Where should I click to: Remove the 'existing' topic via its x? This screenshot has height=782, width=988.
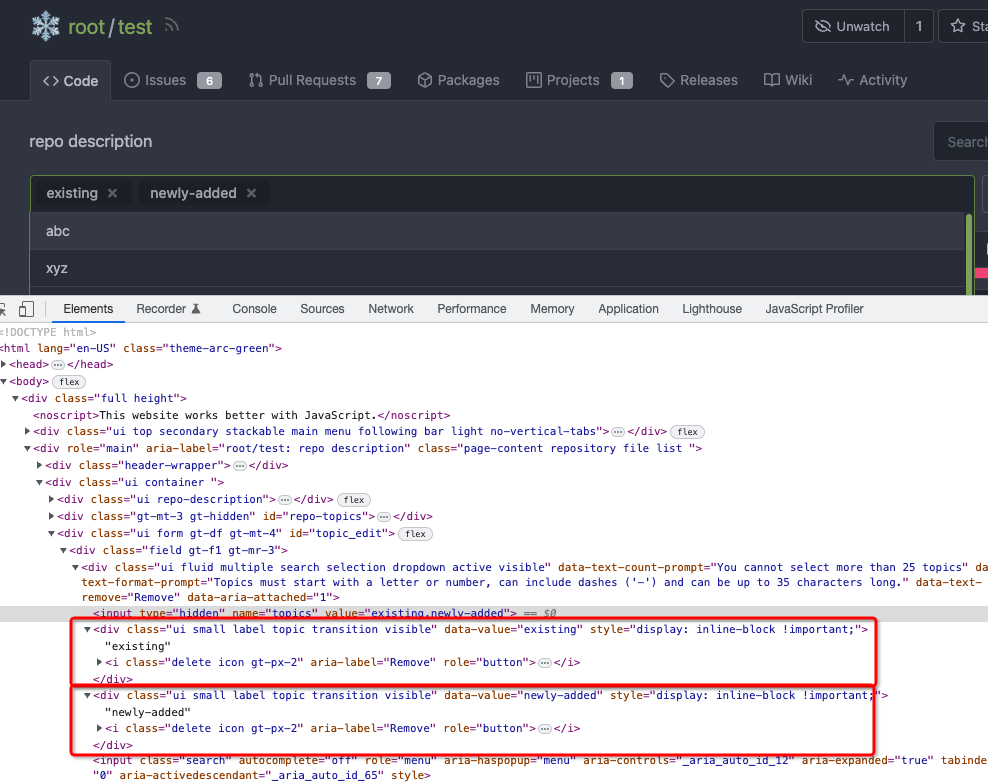[x=112, y=193]
